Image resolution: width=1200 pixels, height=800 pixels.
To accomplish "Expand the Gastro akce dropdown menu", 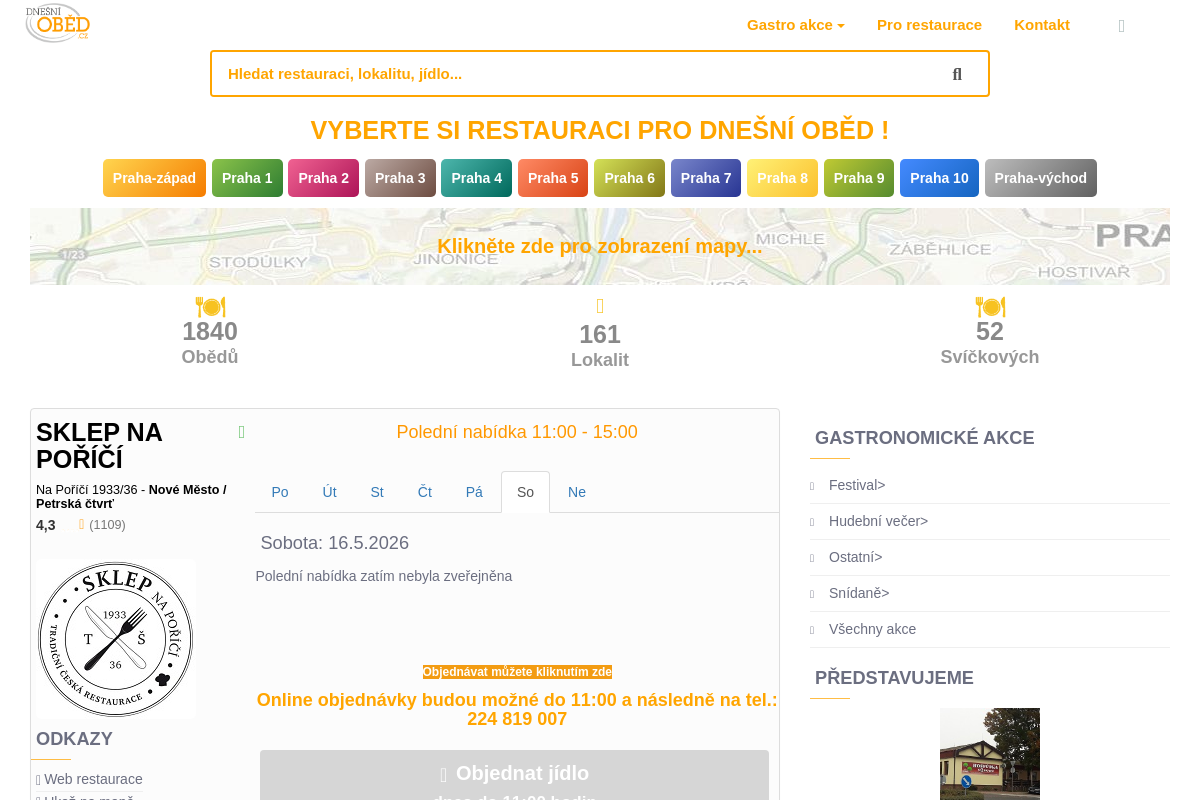I will point(796,25).
